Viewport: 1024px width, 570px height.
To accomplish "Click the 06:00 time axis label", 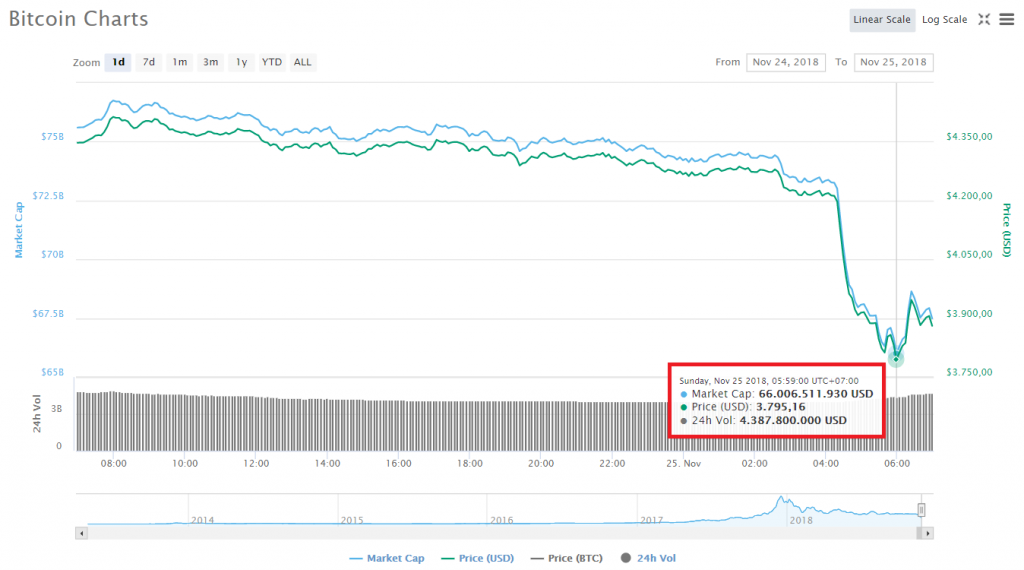I will point(897,464).
